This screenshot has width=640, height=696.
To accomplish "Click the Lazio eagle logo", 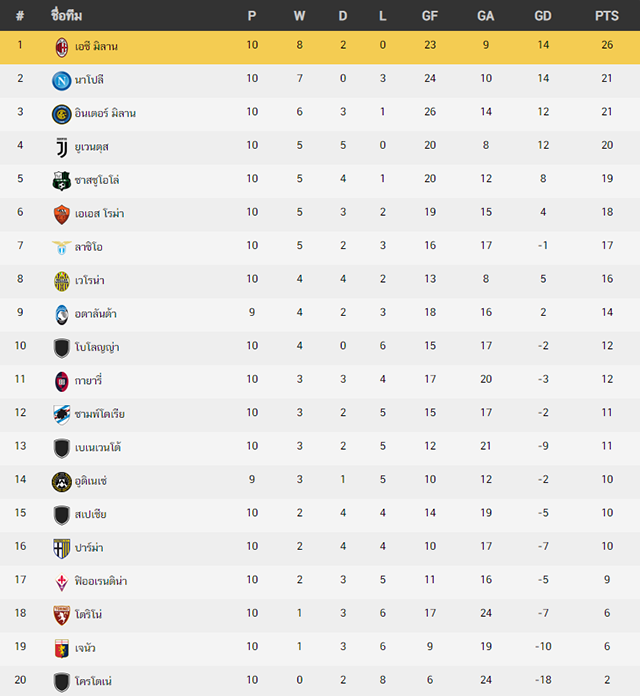I will point(62,248).
